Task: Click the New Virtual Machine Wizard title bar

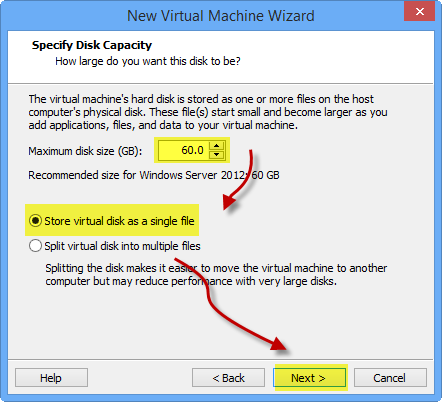Action: pyautogui.click(x=221, y=16)
